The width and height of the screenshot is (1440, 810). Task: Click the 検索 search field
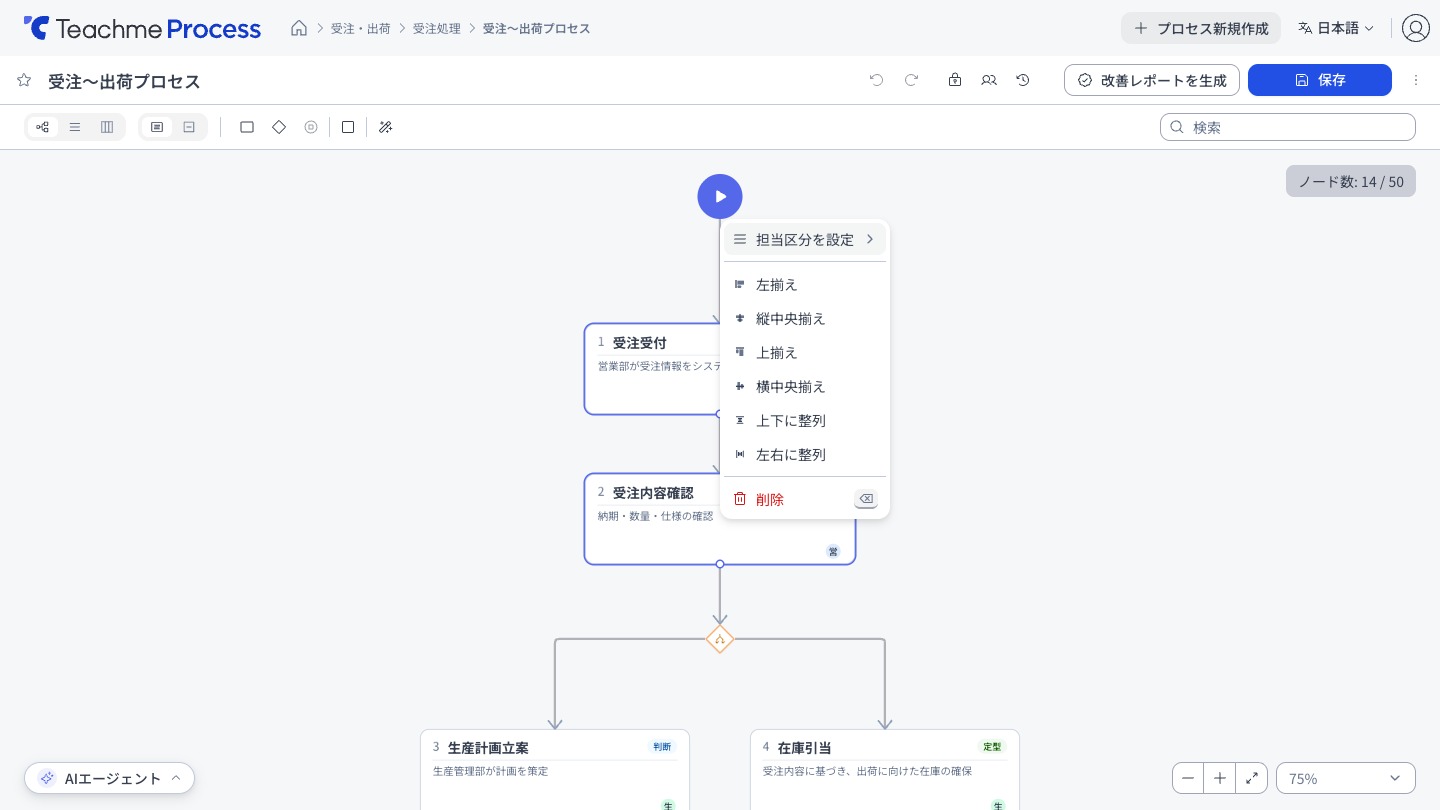[x=1288, y=127]
